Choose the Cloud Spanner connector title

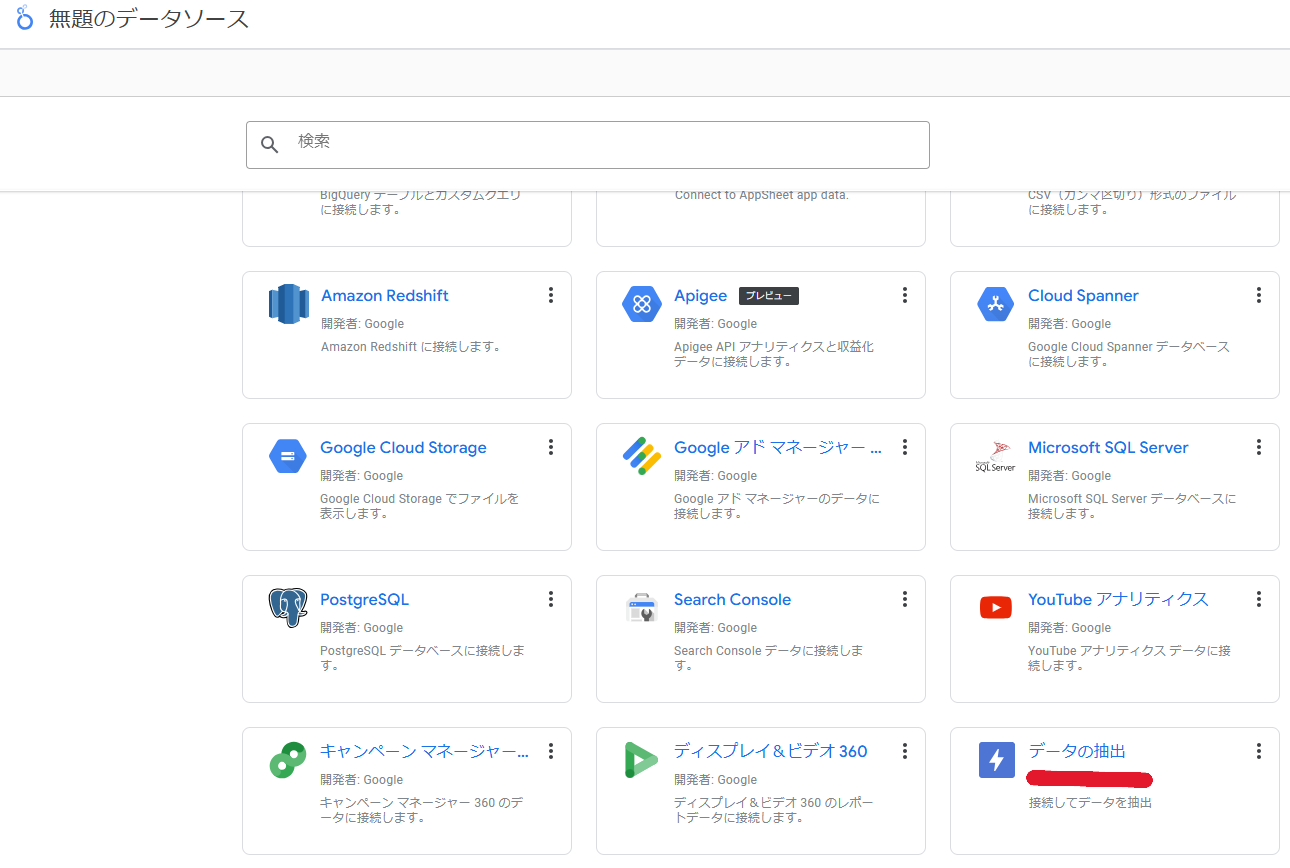tap(1083, 296)
